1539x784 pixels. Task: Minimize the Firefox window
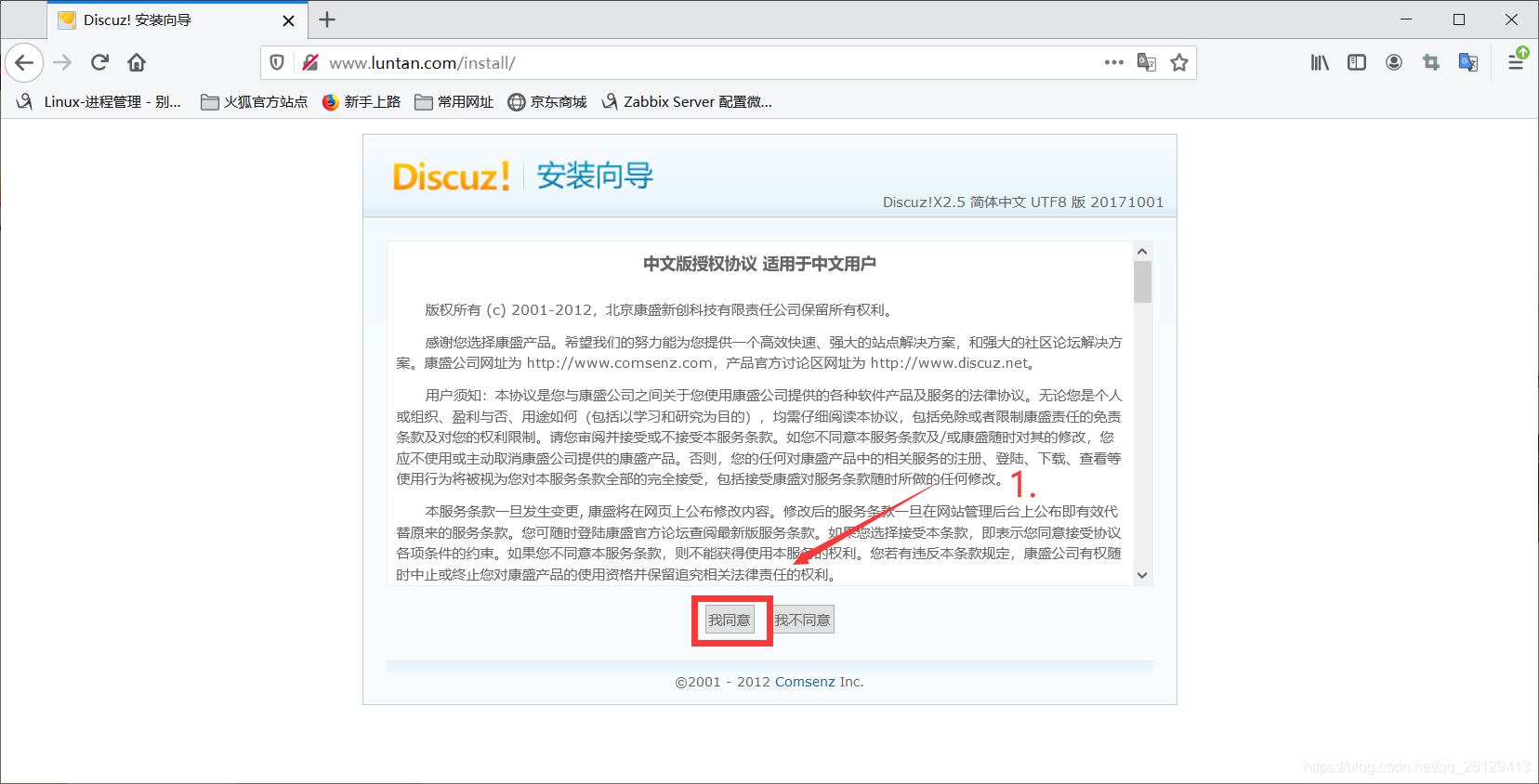[1406, 20]
